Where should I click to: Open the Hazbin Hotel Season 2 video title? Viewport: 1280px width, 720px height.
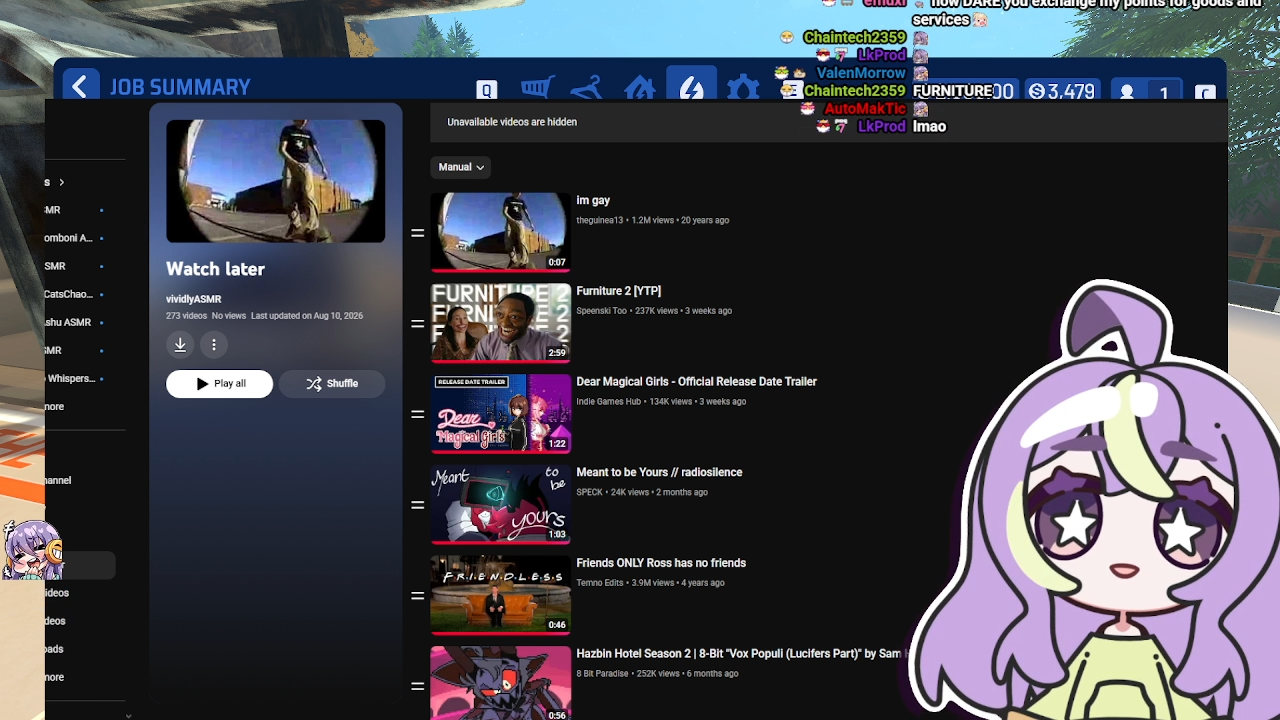(x=739, y=654)
